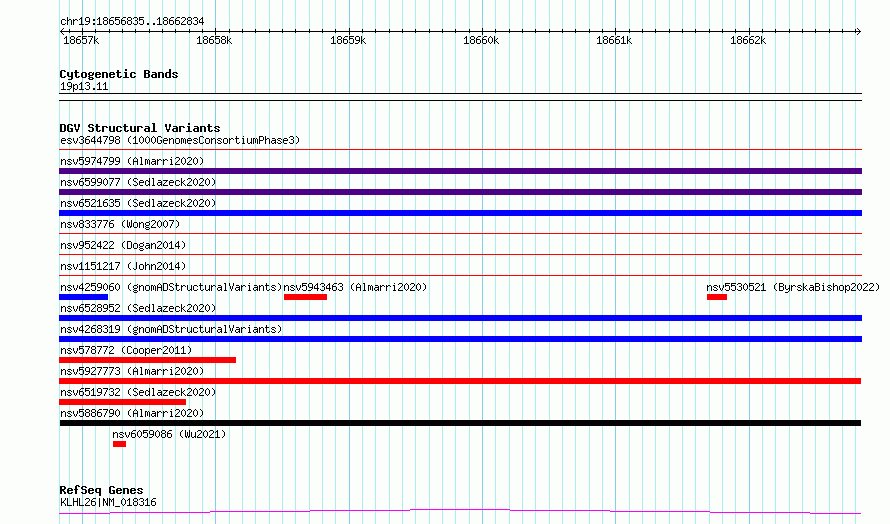Click the purple bar under nsv6599077
The height and width of the screenshot is (524, 890).
[460, 192]
